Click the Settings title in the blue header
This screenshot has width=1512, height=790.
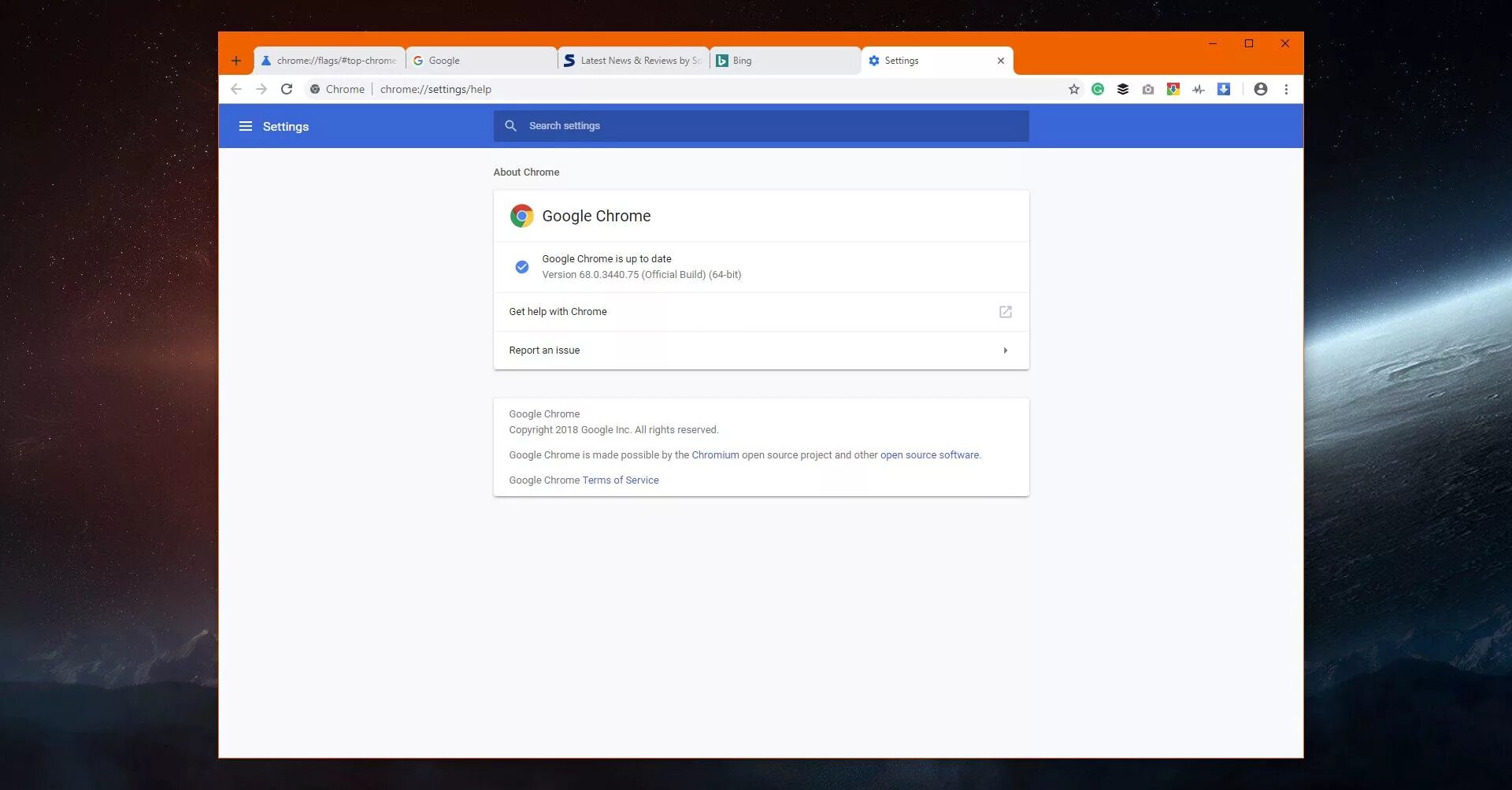(x=286, y=127)
